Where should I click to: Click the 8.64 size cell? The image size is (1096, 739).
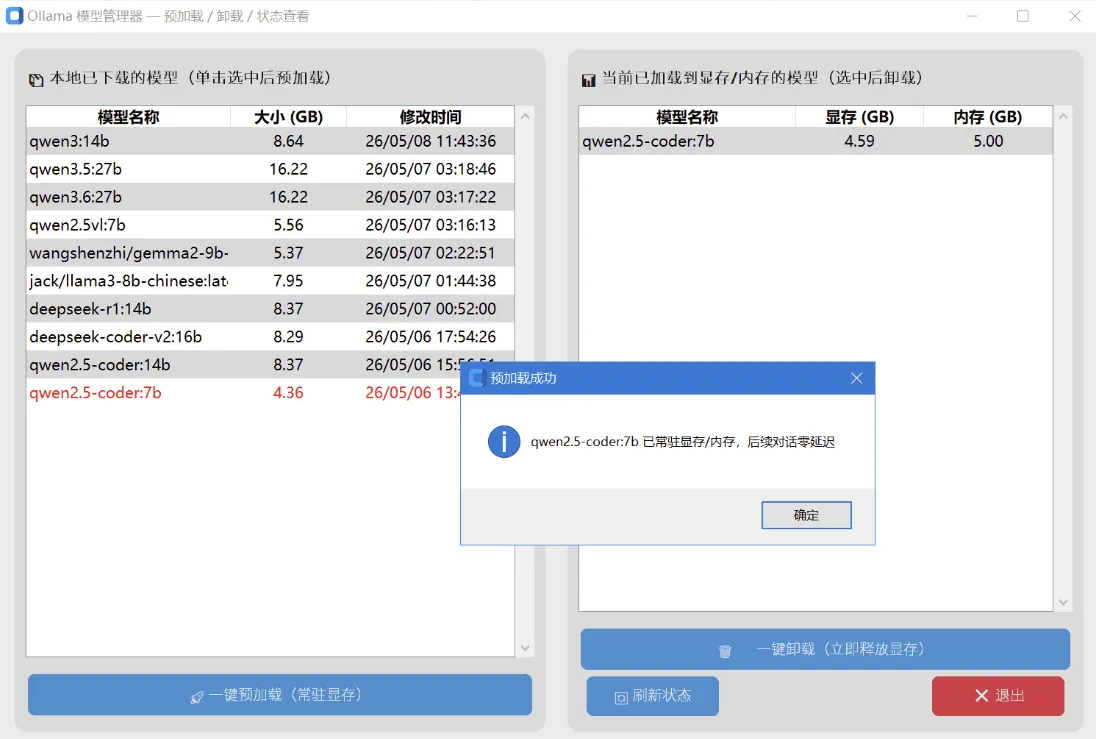(x=288, y=141)
